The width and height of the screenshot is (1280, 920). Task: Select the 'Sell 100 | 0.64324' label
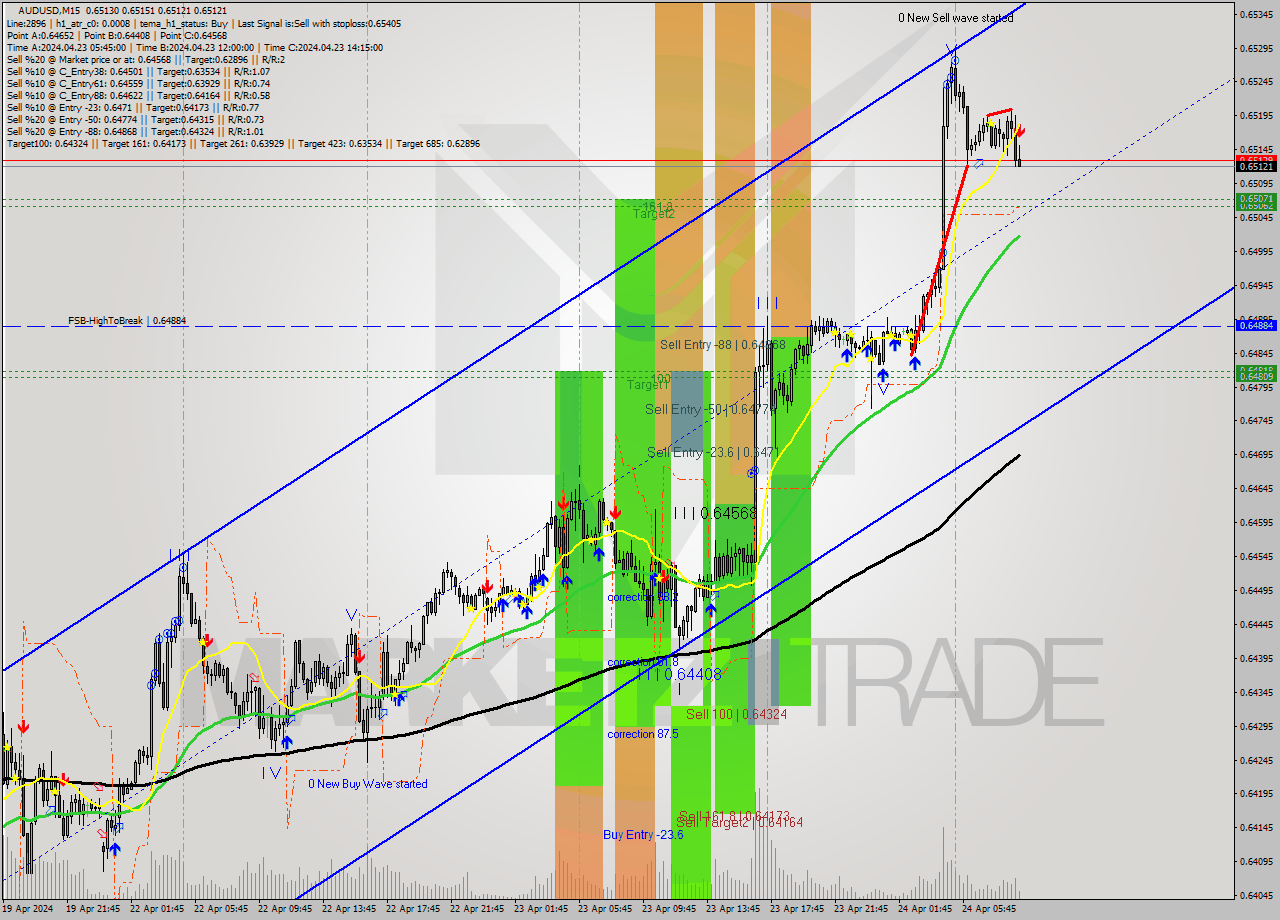coord(736,714)
